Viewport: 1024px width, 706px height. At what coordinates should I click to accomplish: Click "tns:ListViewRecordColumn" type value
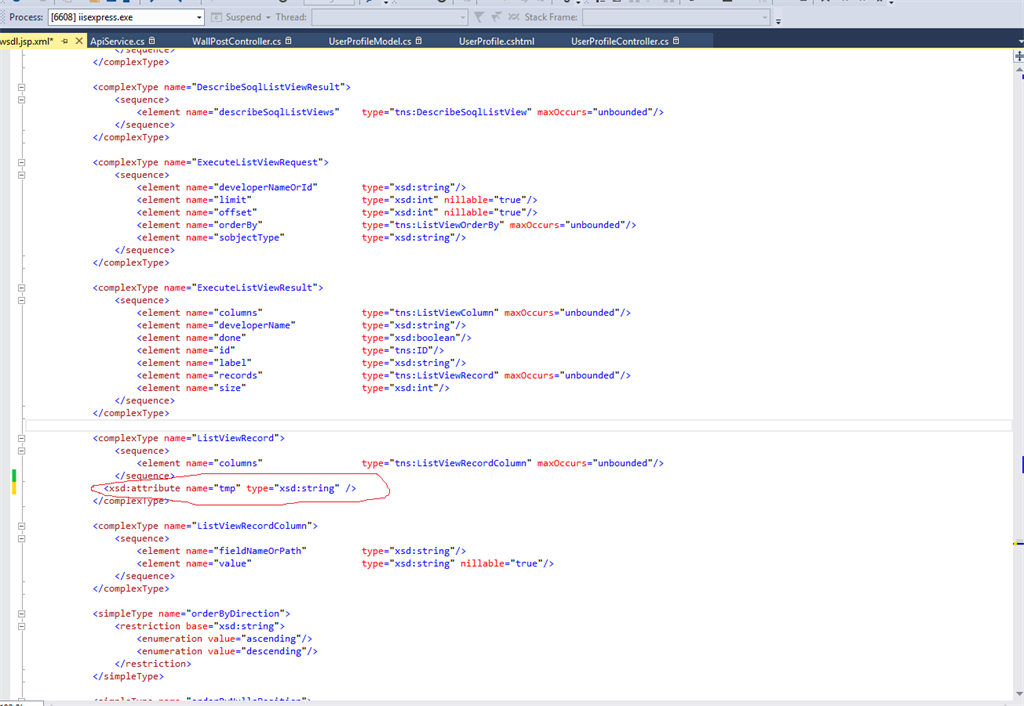pos(461,464)
